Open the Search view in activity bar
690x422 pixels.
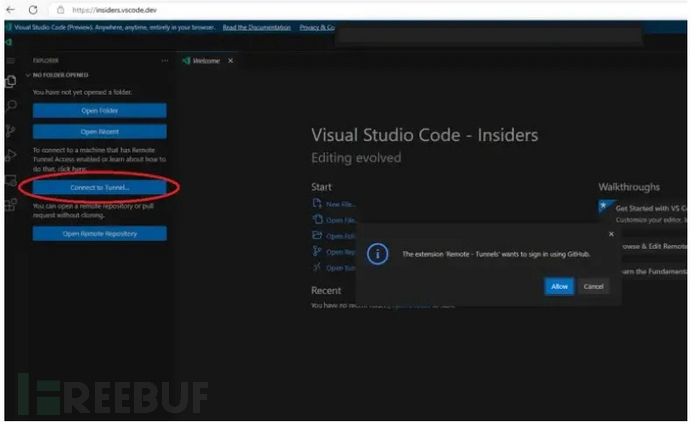(x=11, y=106)
